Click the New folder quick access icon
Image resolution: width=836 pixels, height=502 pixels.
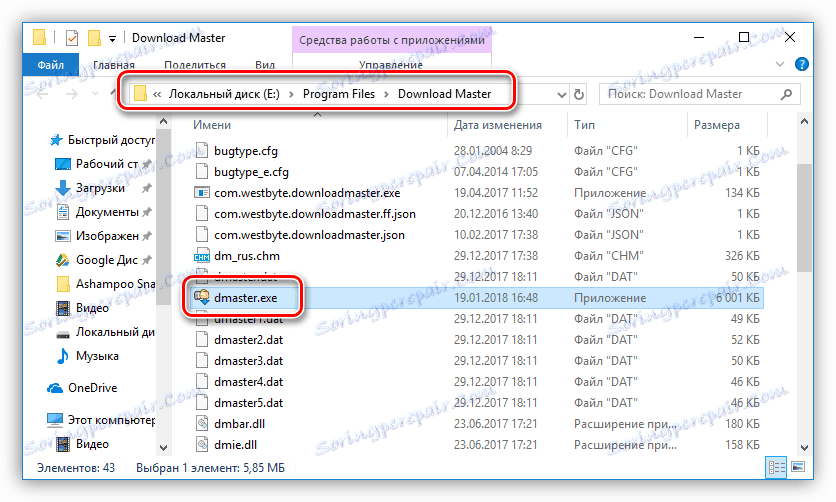(94, 38)
